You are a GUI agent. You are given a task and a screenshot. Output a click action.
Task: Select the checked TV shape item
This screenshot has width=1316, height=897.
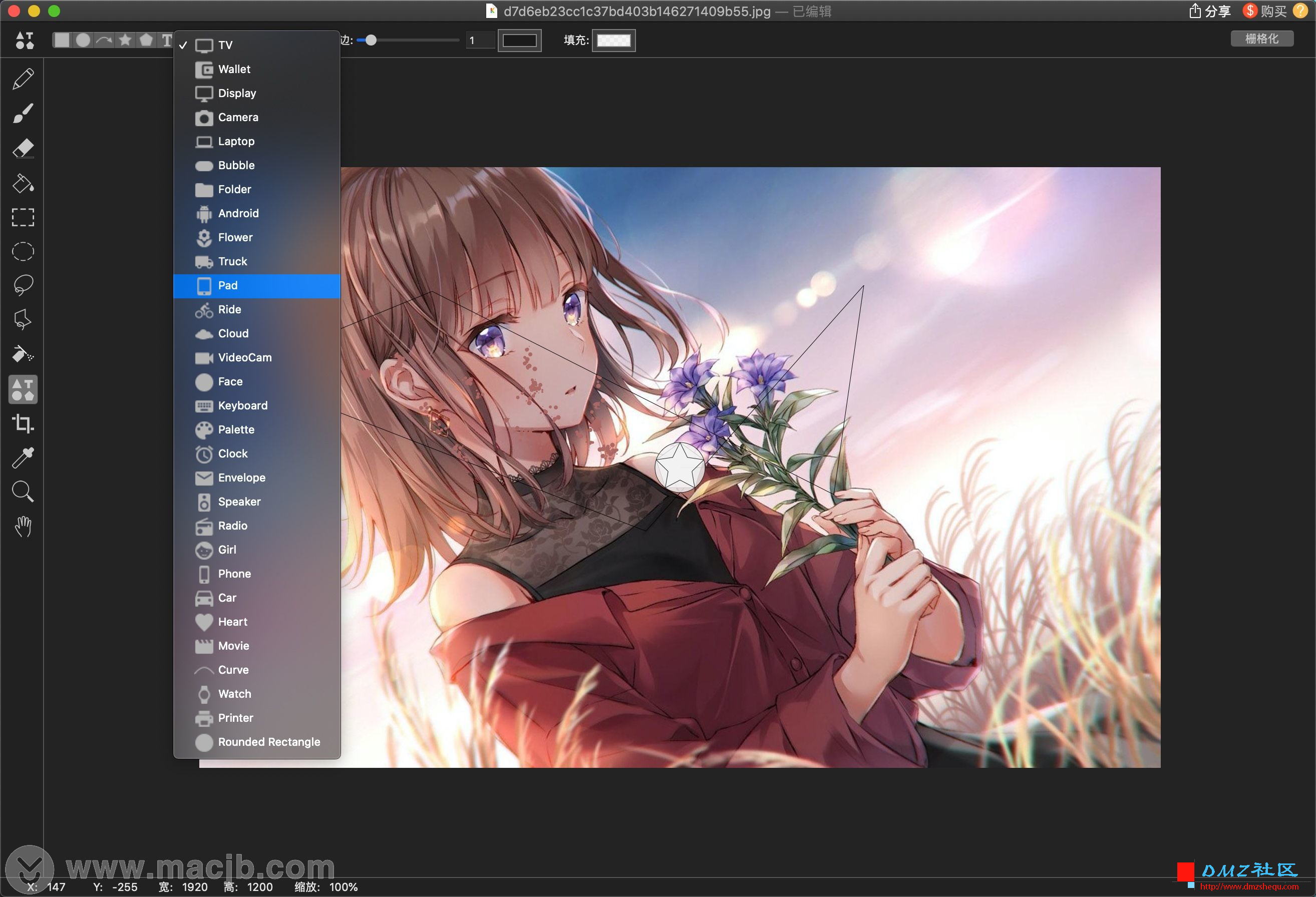click(x=256, y=45)
